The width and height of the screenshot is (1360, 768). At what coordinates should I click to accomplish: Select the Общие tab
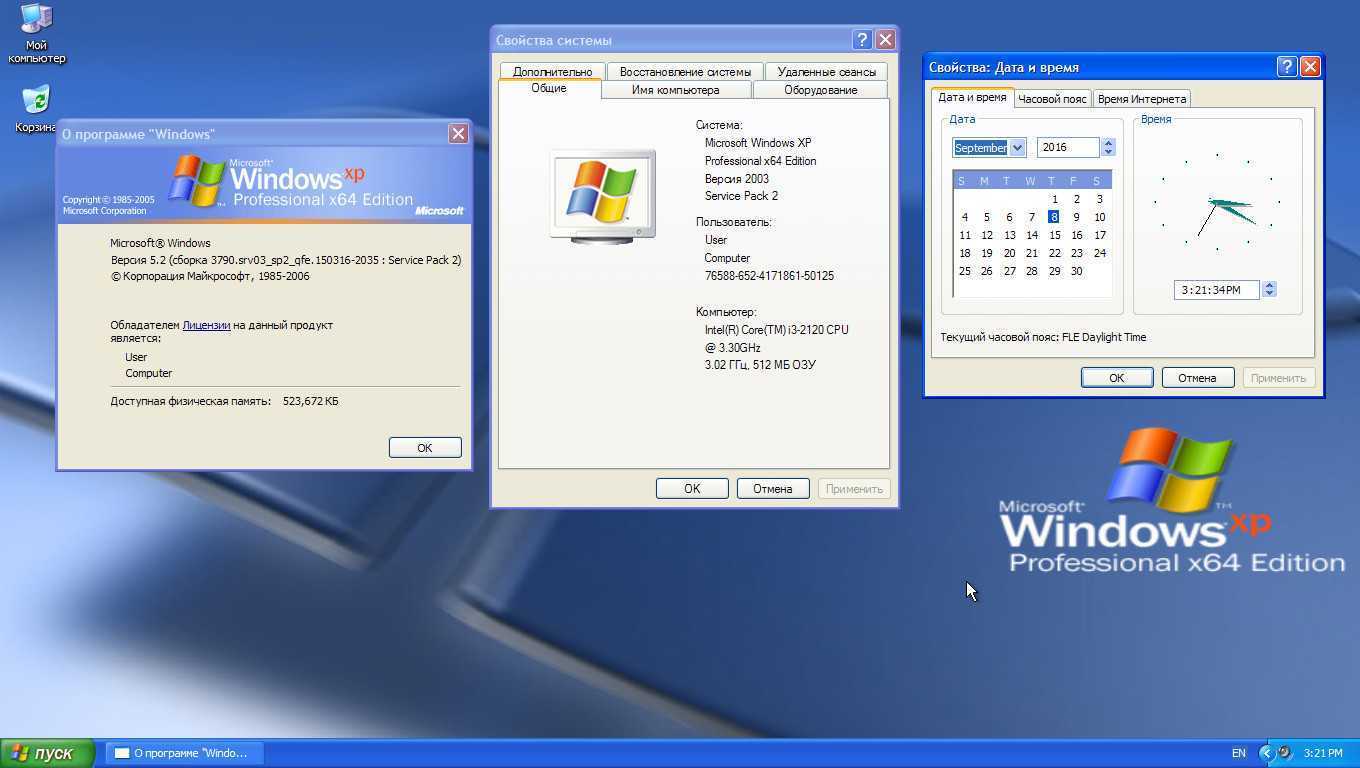point(549,88)
